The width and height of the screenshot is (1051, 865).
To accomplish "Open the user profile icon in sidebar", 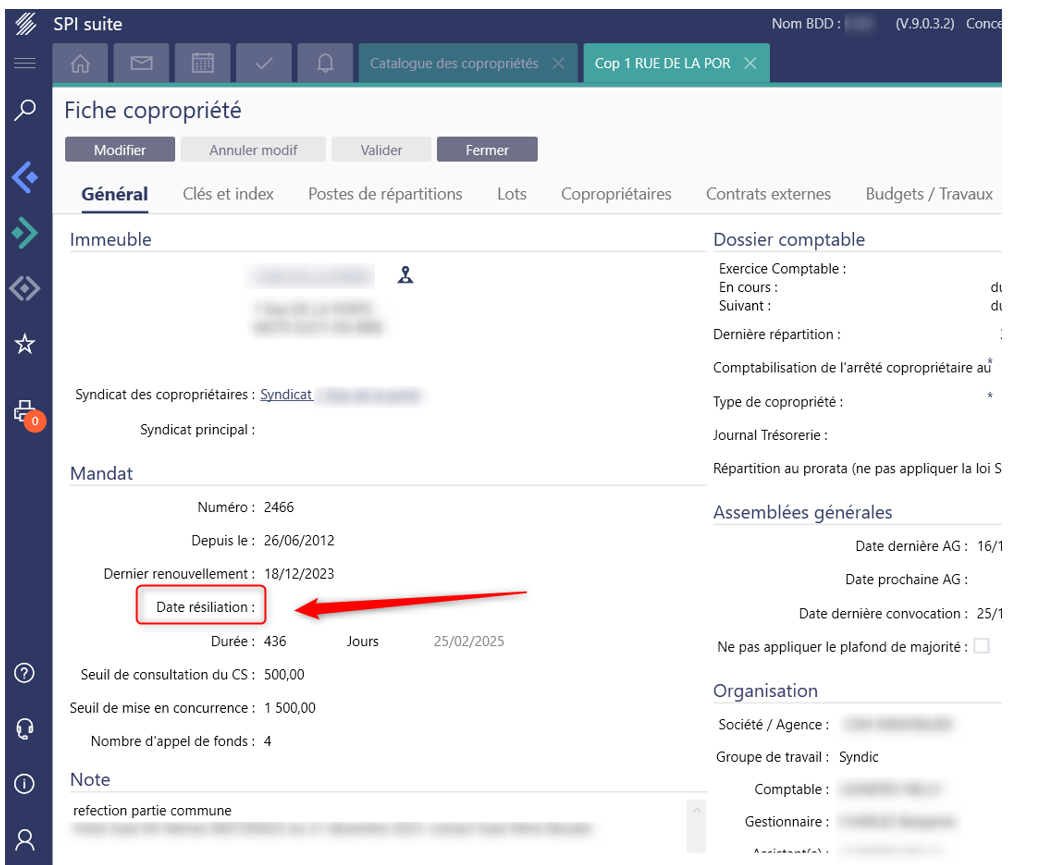I will [25, 839].
